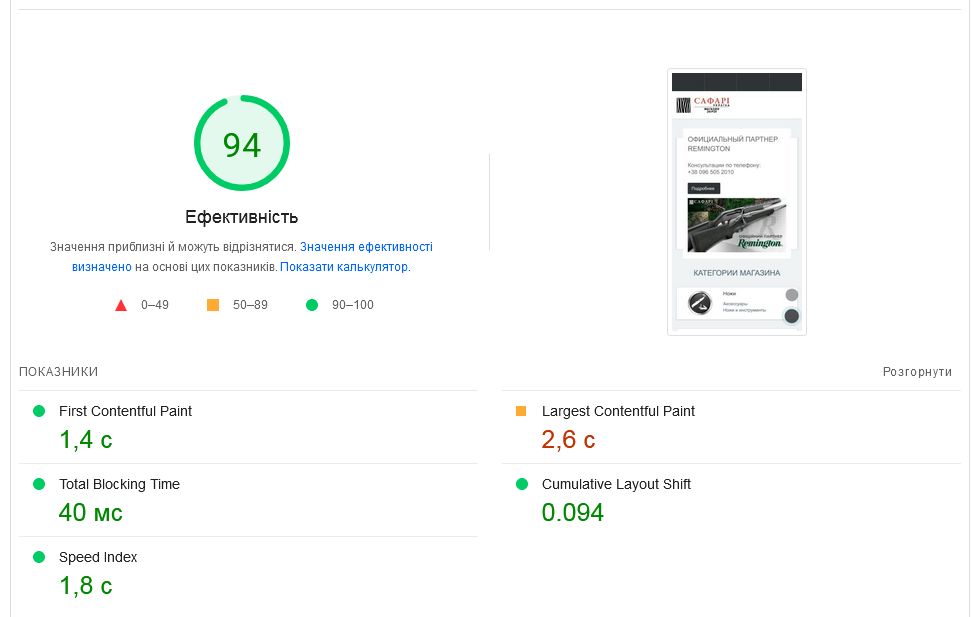The image size is (973, 617).
Task: Open the mobile page screenshot thumbnail
Action: pyautogui.click(x=737, y=201)
